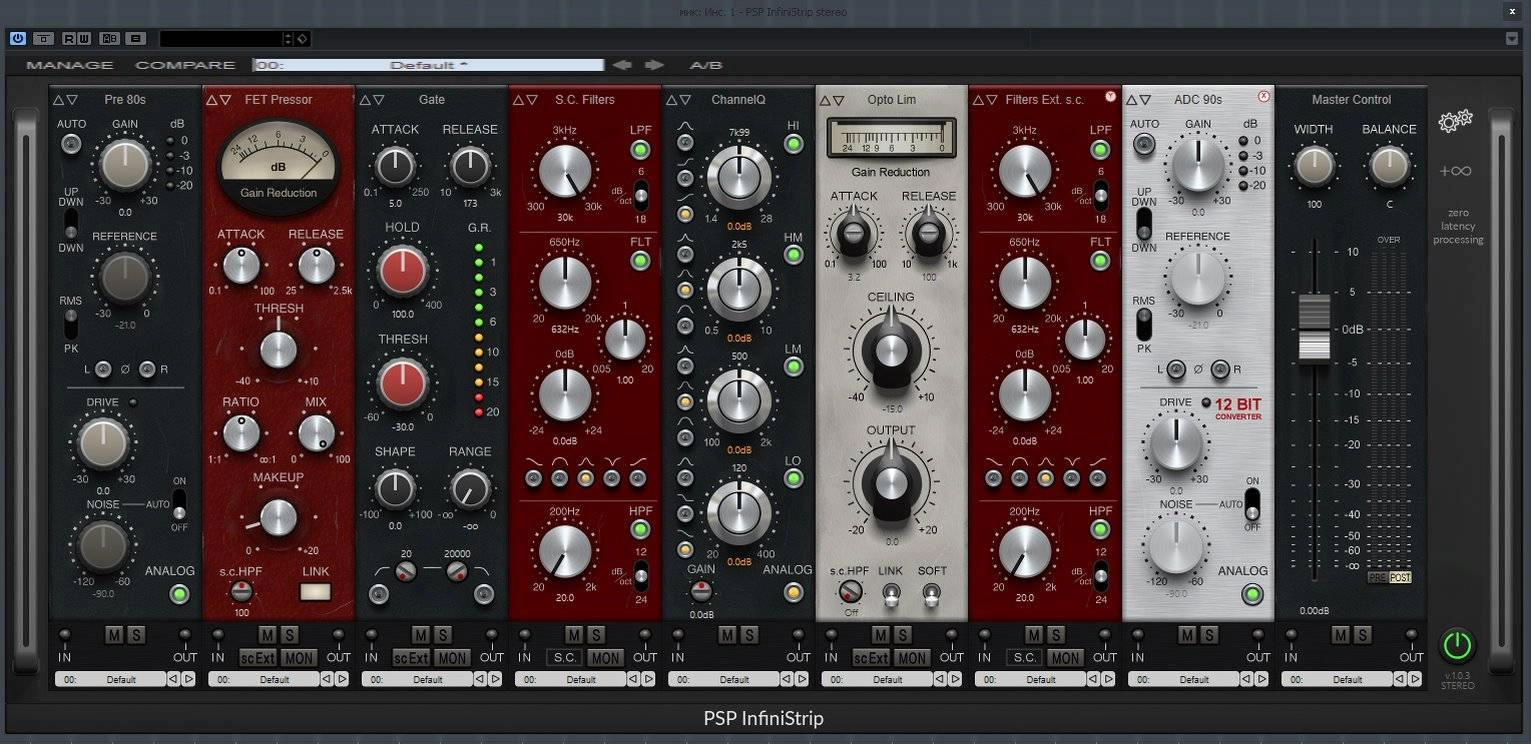1531x744 pixels.
Task: Open the Pre 80s module preset dropdown
Action: tap(111, 679)
